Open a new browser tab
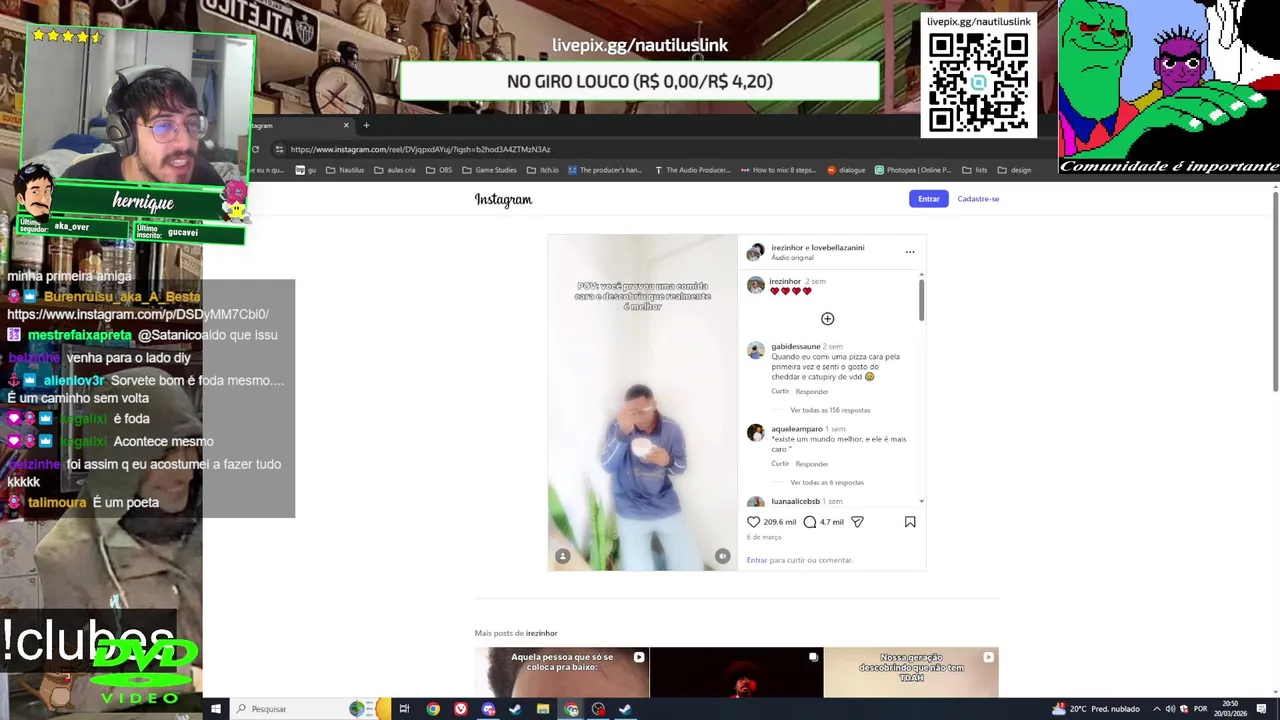Screen dimensions: 1280x720 pos(366,125)
